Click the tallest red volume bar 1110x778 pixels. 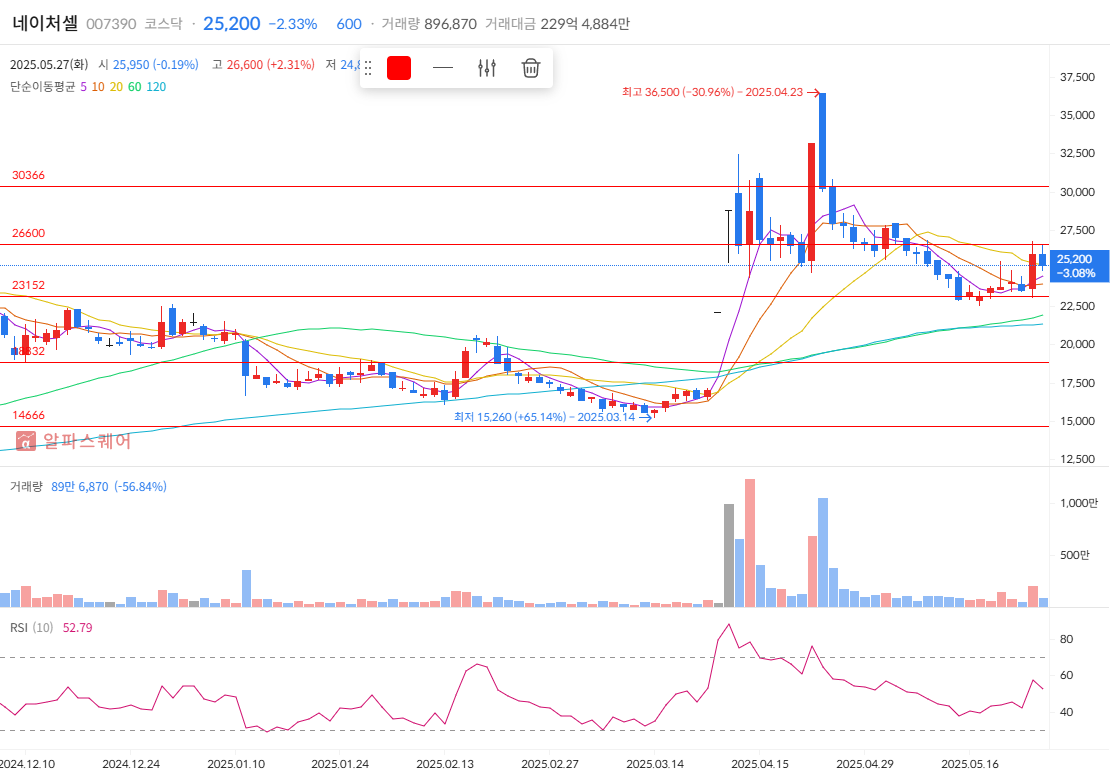(x=750, y=543)
